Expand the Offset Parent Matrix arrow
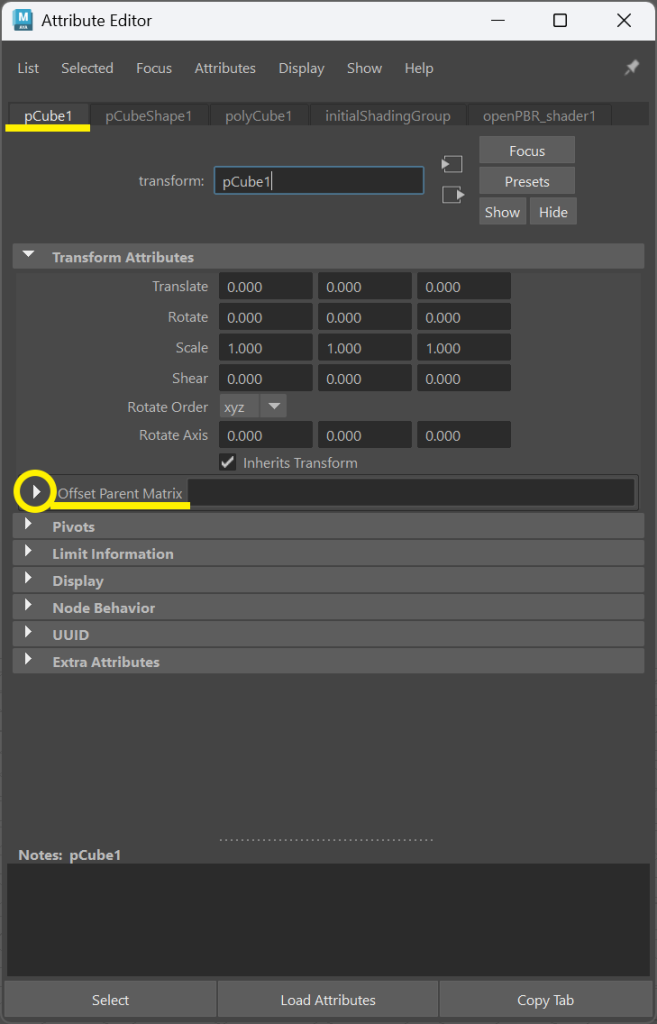The width and height of the screenshot is (657, 1024). [x=36, y=492]
